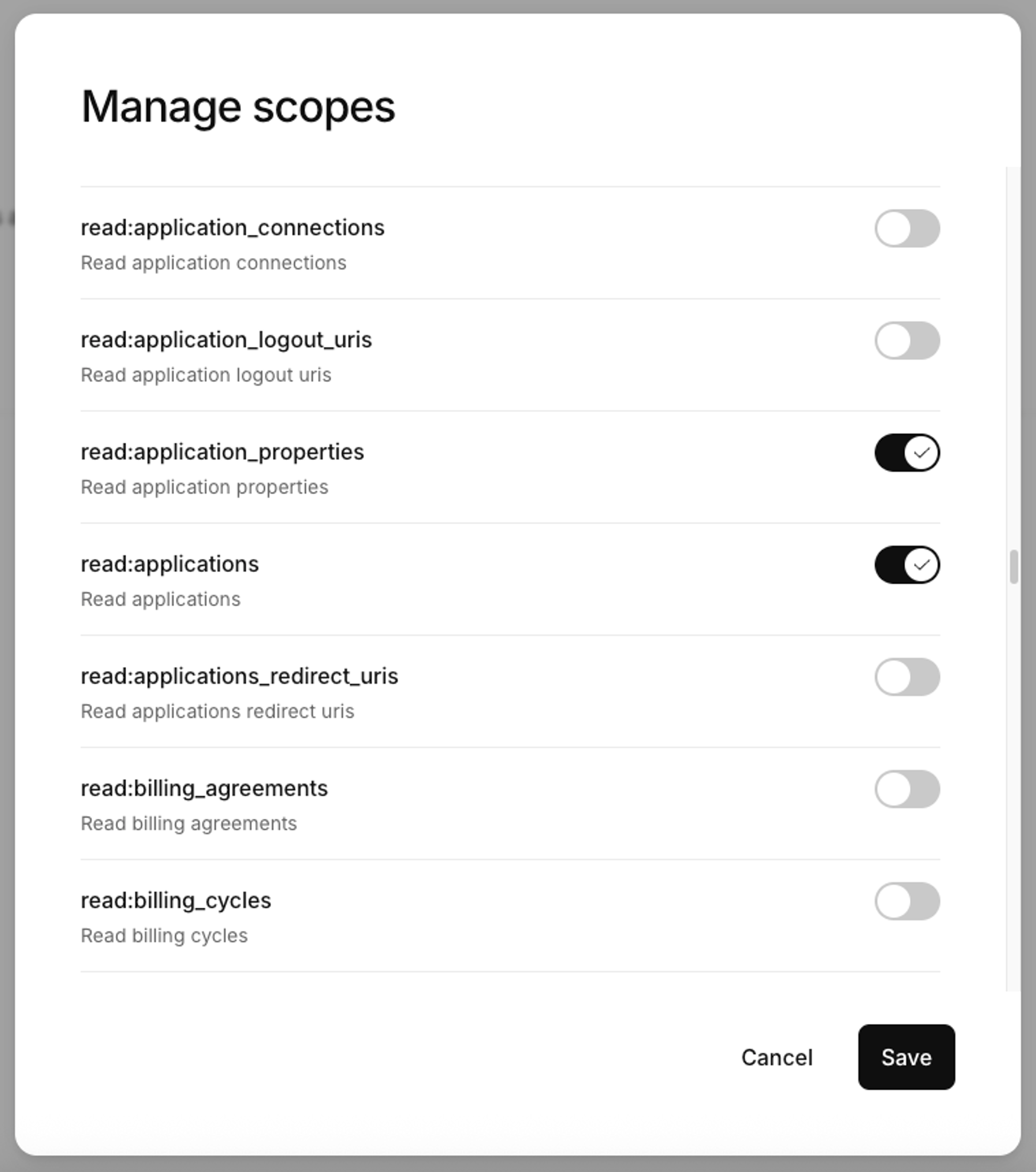Click the Read applications redirect uris description
This screenshot has height=1172, width=1036.
218,711
